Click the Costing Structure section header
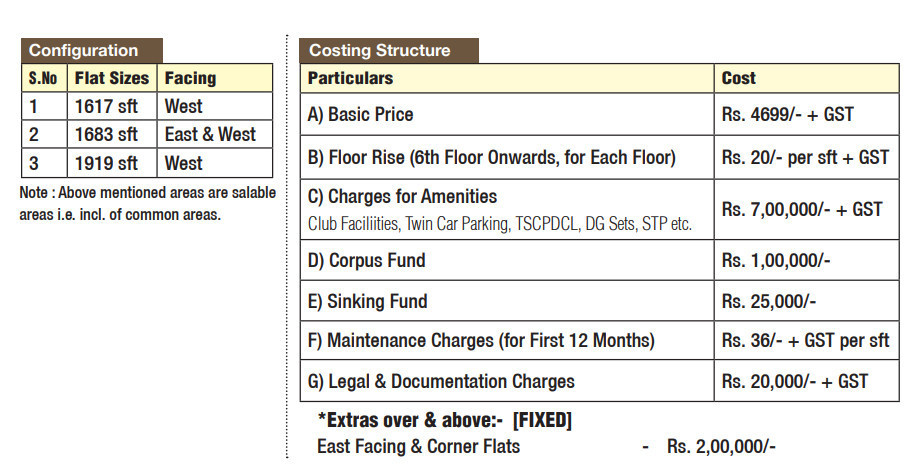The height and width of the screenshot is (471, 922). [x=380, y=51]
